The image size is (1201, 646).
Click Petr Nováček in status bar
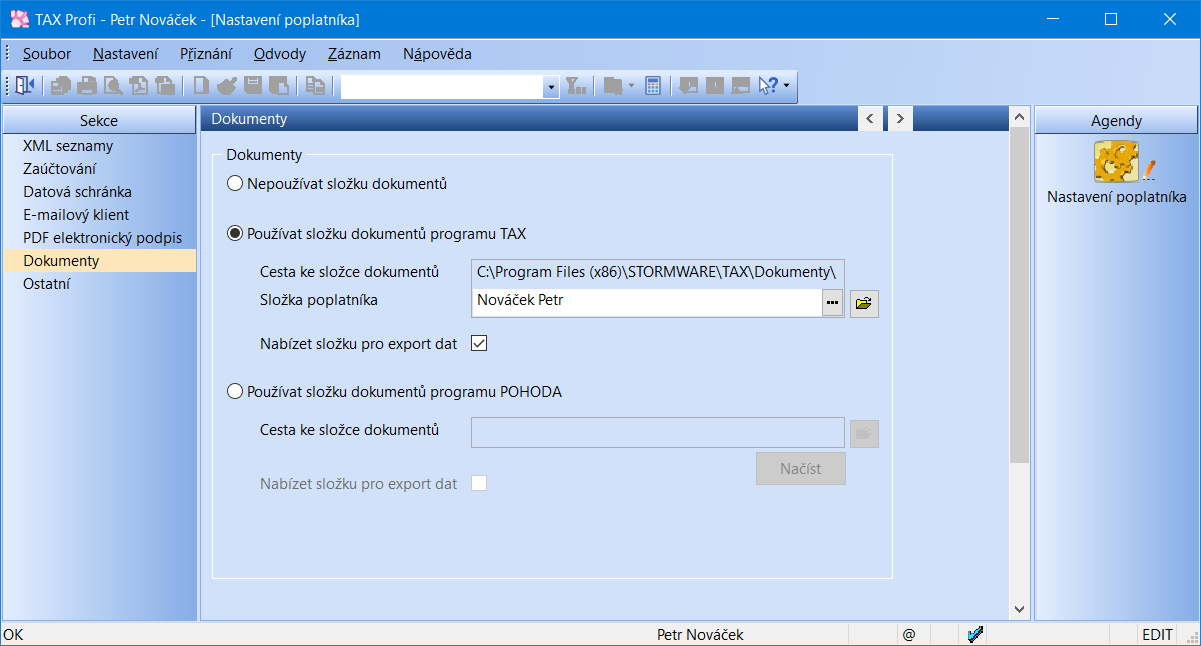coord(700,635)
